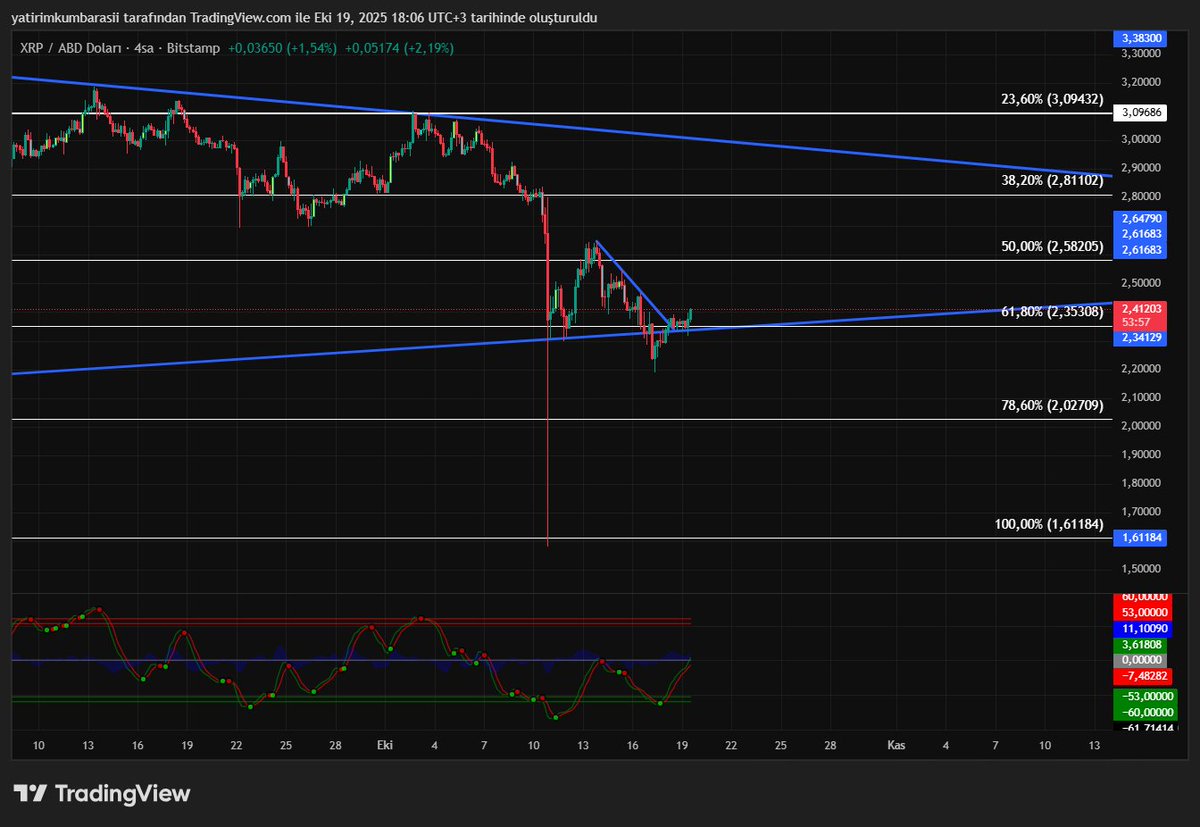
Task: Click the blue 2,34129 price tag
Action: 1141,338
